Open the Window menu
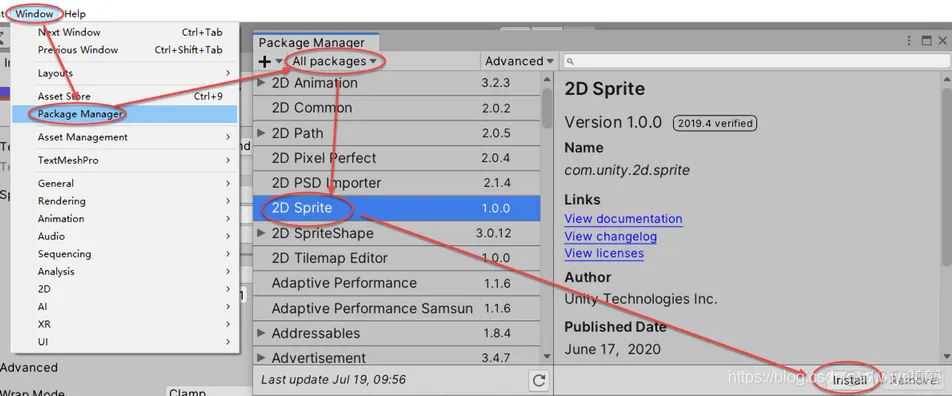 (34, 13)
